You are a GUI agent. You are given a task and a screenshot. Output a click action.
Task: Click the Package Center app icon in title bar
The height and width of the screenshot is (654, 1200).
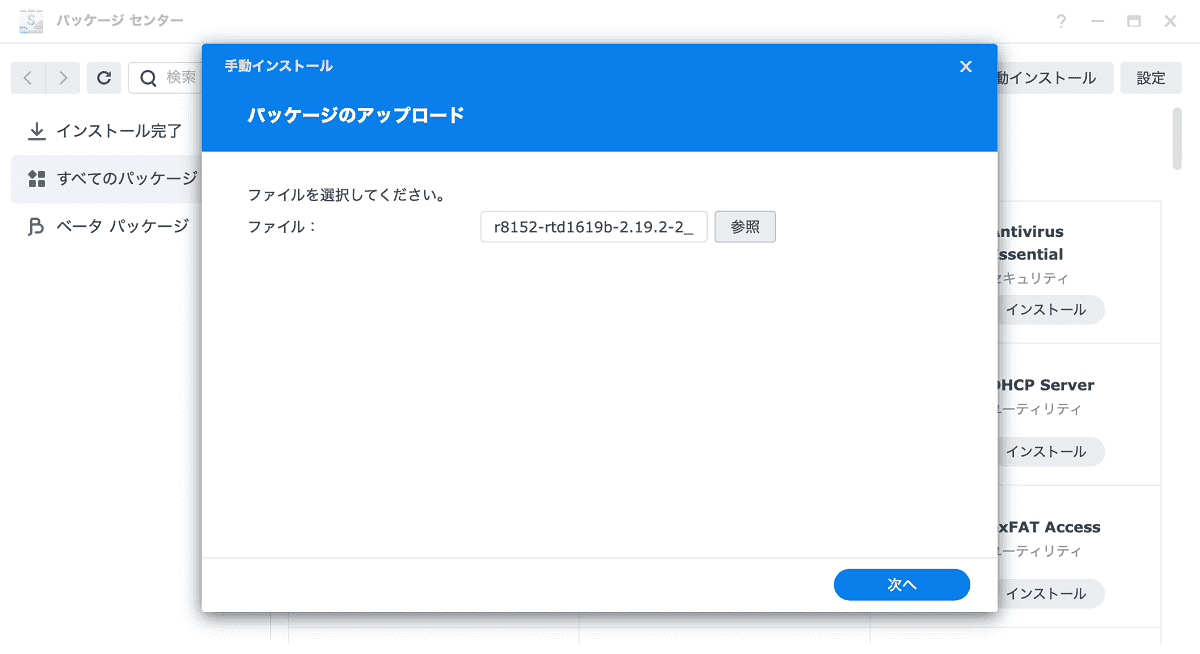(x=30, y=20)
